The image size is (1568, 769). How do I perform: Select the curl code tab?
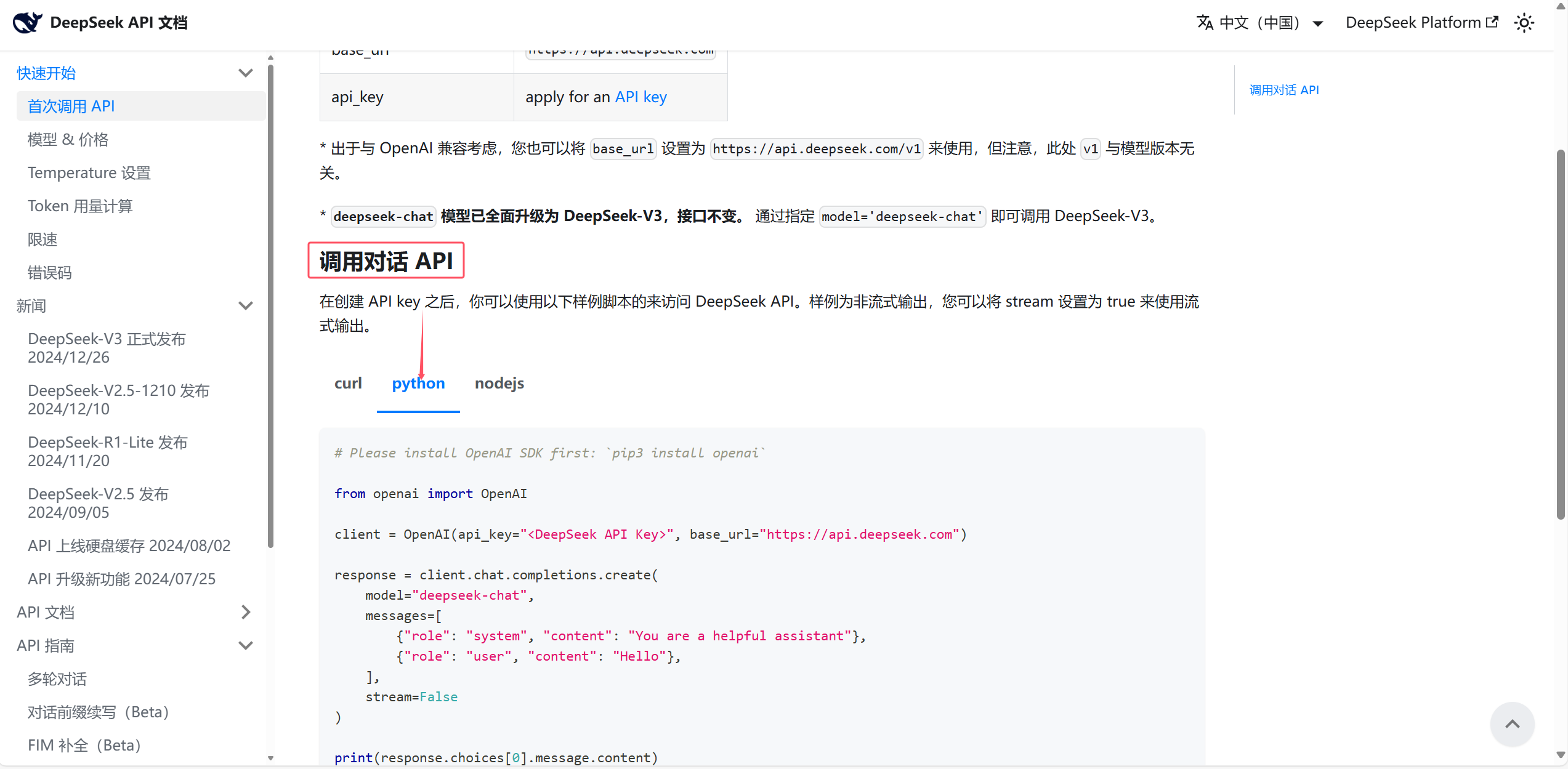point(348,384)
